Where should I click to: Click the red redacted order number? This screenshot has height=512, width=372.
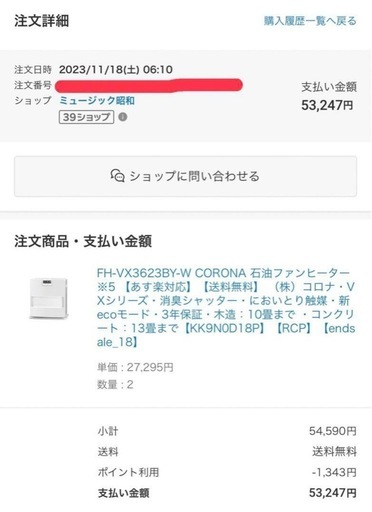click(148, 85)
